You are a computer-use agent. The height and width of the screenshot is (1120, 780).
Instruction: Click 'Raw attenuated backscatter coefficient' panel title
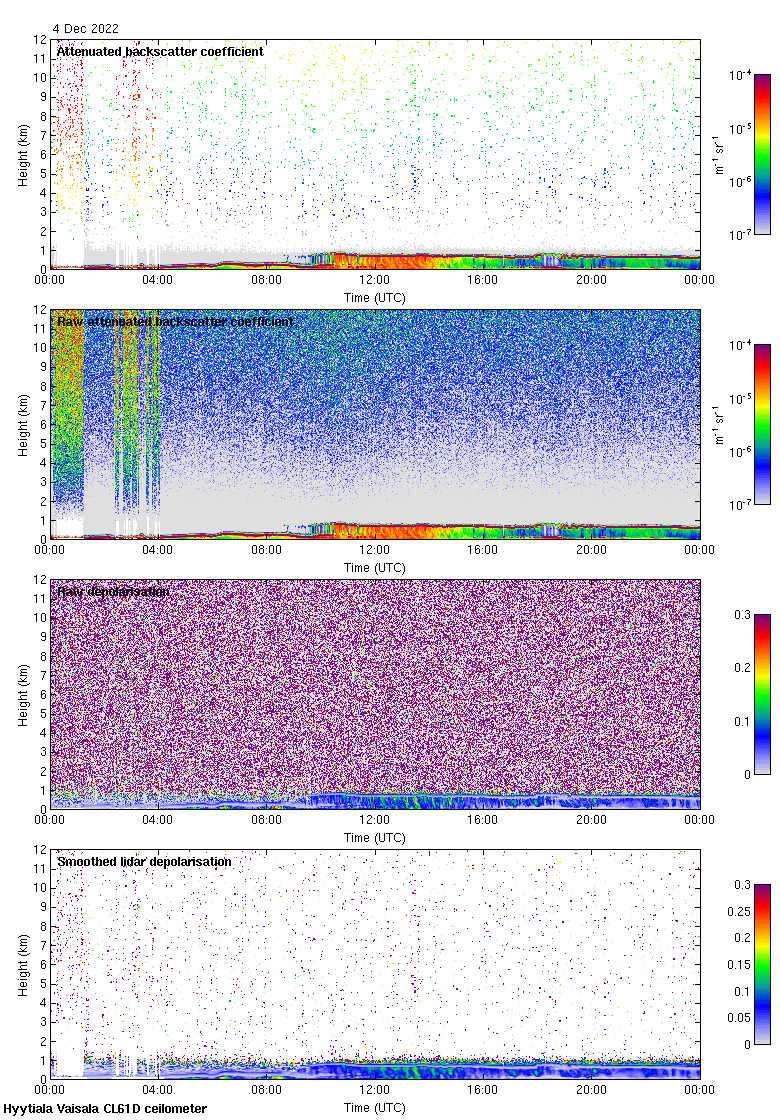pyautogui.click(x=175, y=321)
